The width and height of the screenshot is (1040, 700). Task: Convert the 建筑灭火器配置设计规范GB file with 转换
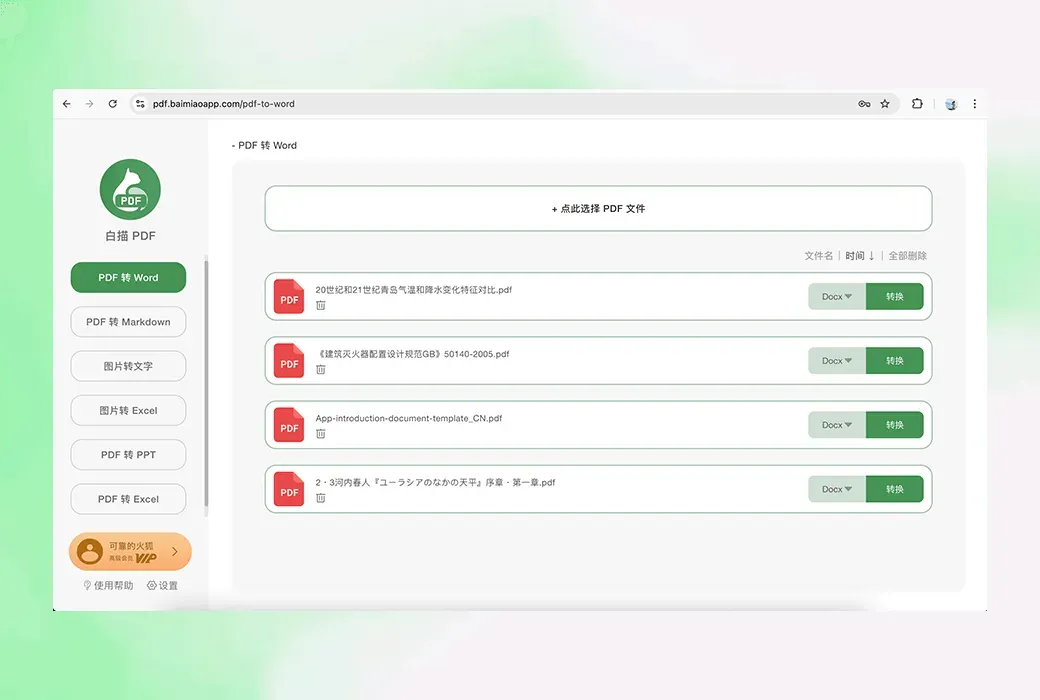[x=895, y=361]
